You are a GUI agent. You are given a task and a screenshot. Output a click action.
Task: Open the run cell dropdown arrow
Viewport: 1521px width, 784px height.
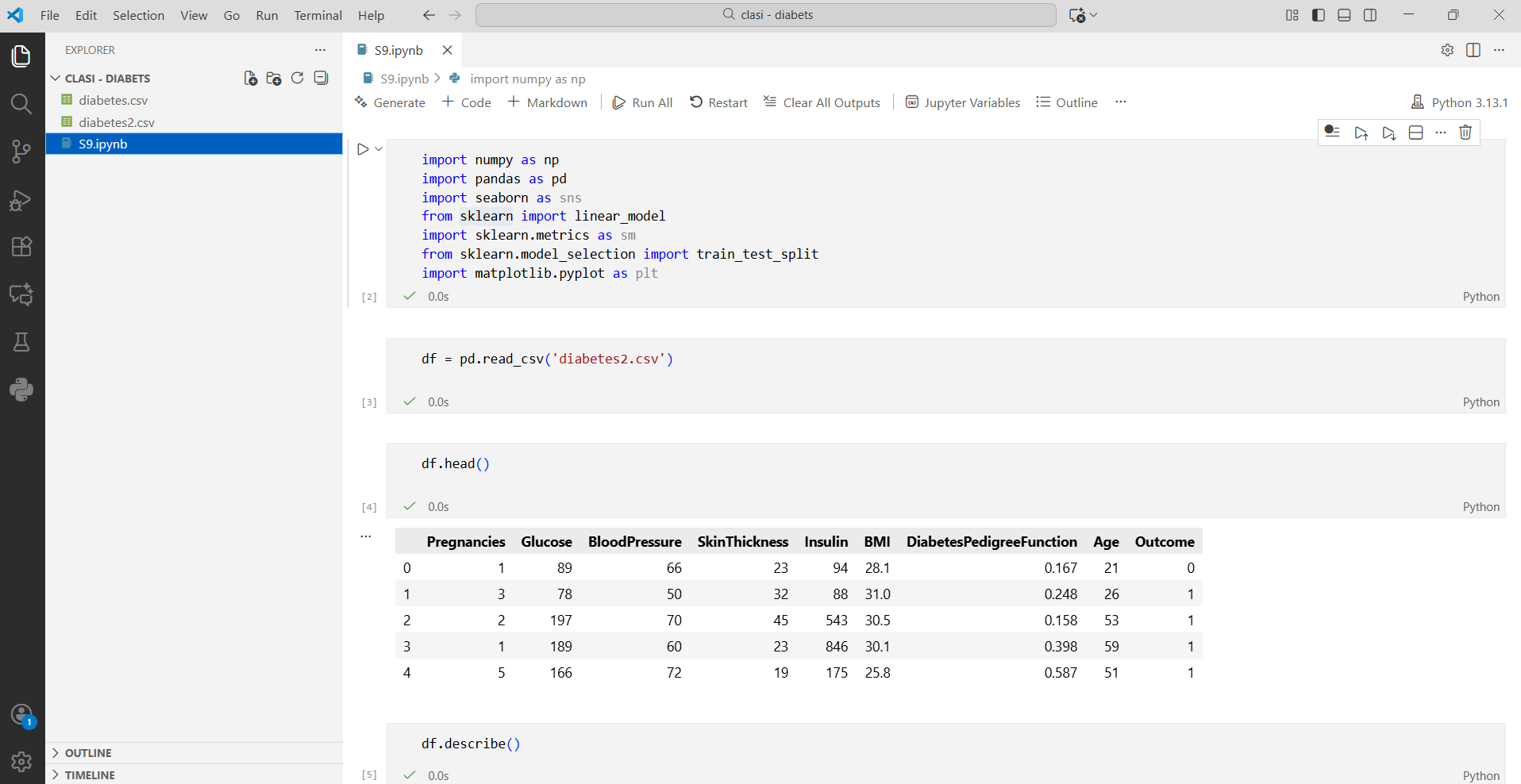[x=379, y=149]
